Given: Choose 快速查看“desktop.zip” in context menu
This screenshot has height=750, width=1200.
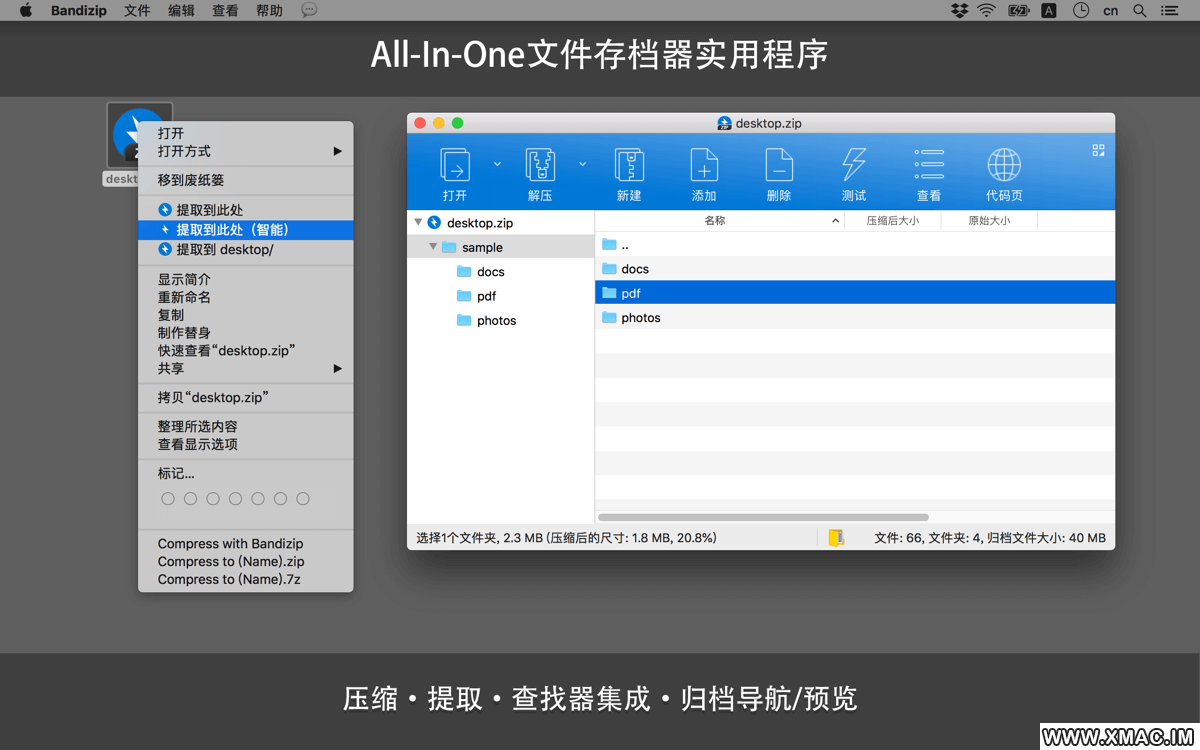Looking at the screenshot, I should tap(246, 350).
